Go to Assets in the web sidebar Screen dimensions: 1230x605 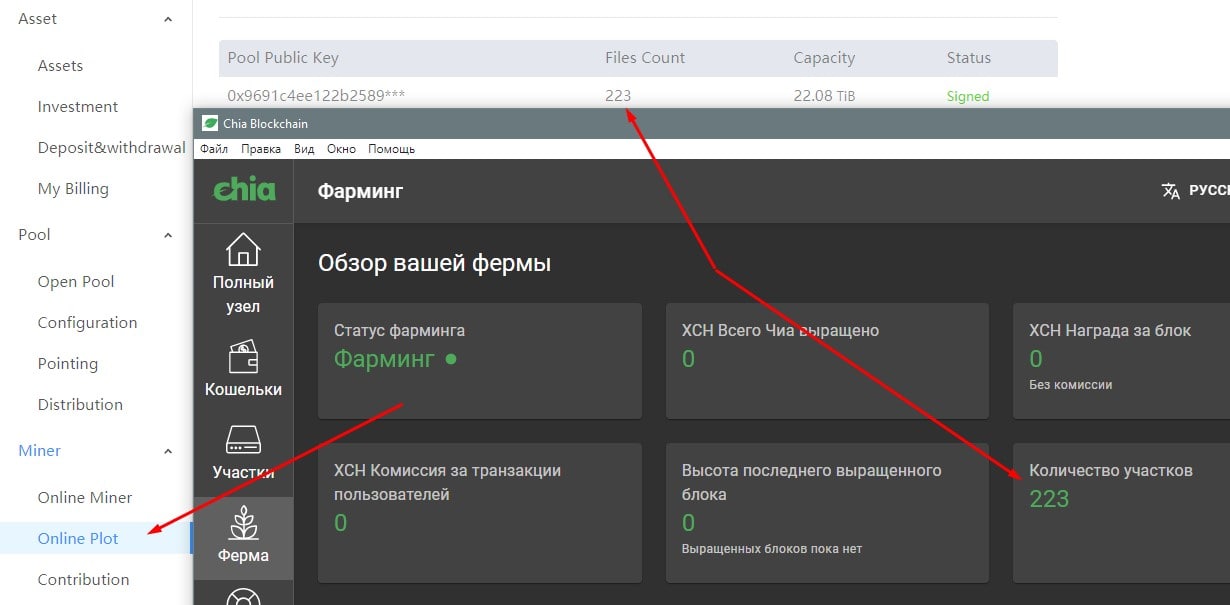pyautogui.click(x=60, y=65)
